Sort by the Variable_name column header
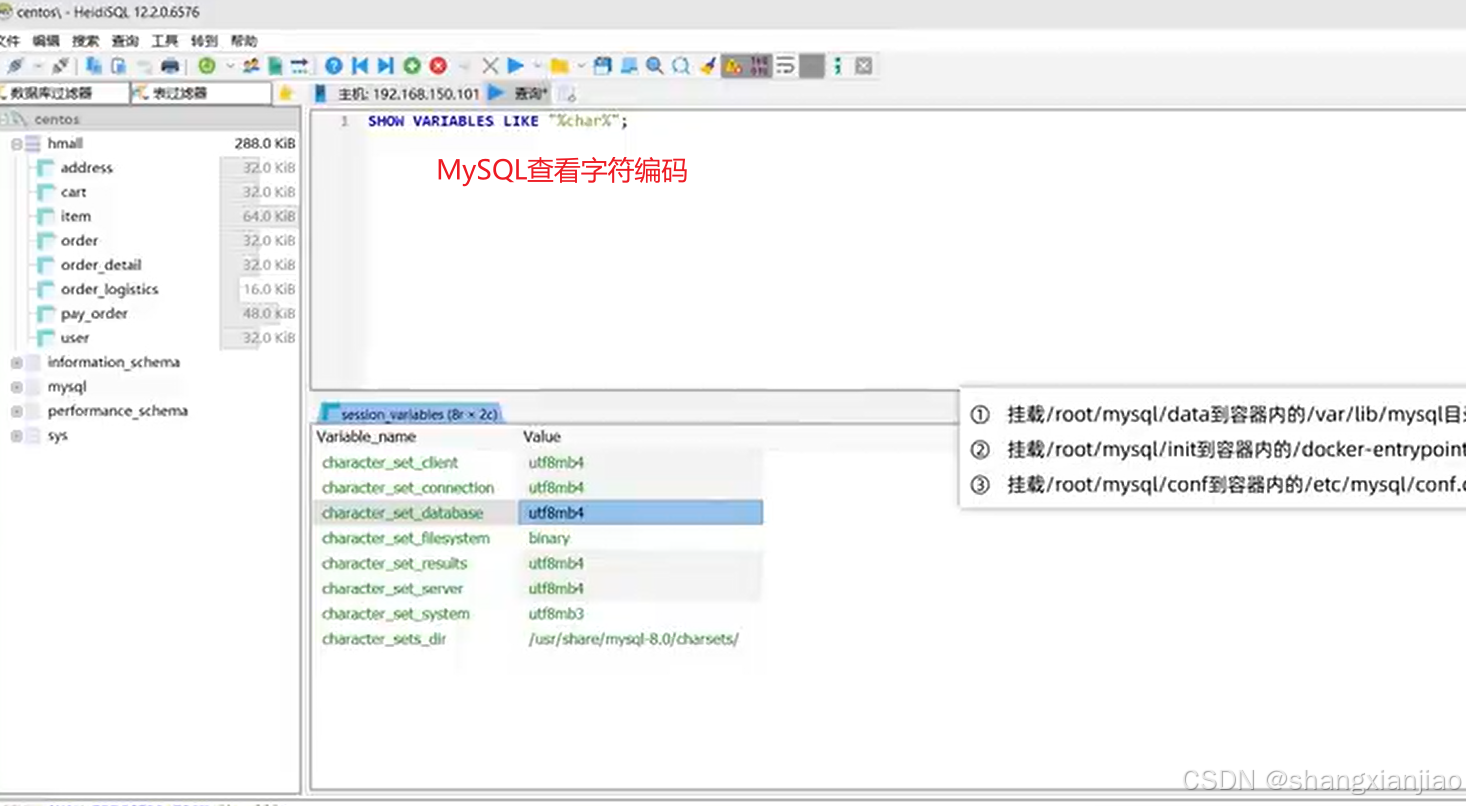Viewport: 1466px width, 806px height. pos(366,437)
